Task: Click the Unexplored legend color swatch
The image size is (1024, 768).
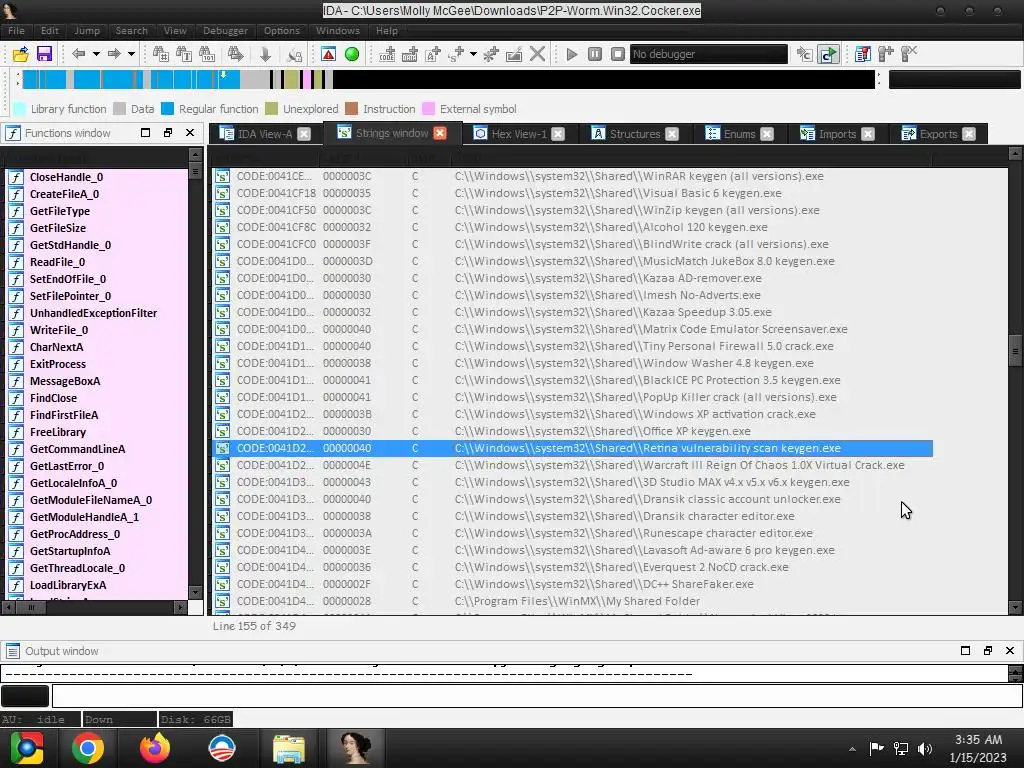Action: [272, 109]
